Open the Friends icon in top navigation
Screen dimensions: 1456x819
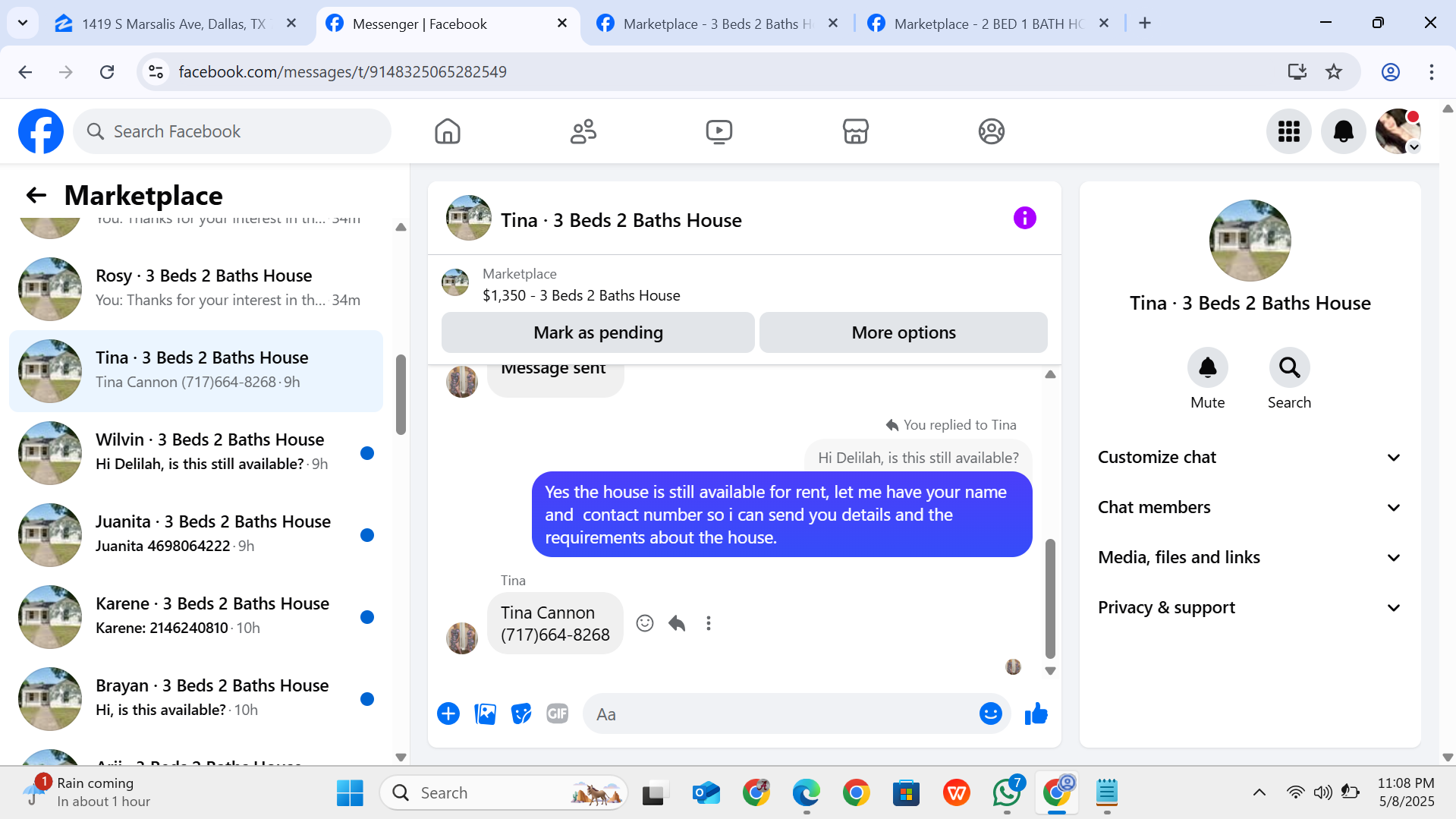tap(583, 131)
